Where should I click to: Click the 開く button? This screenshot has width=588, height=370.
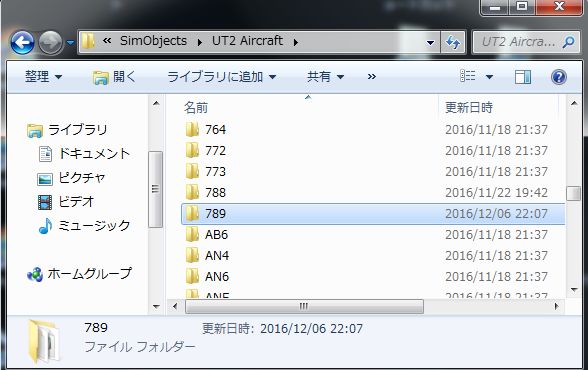[114, 77]
